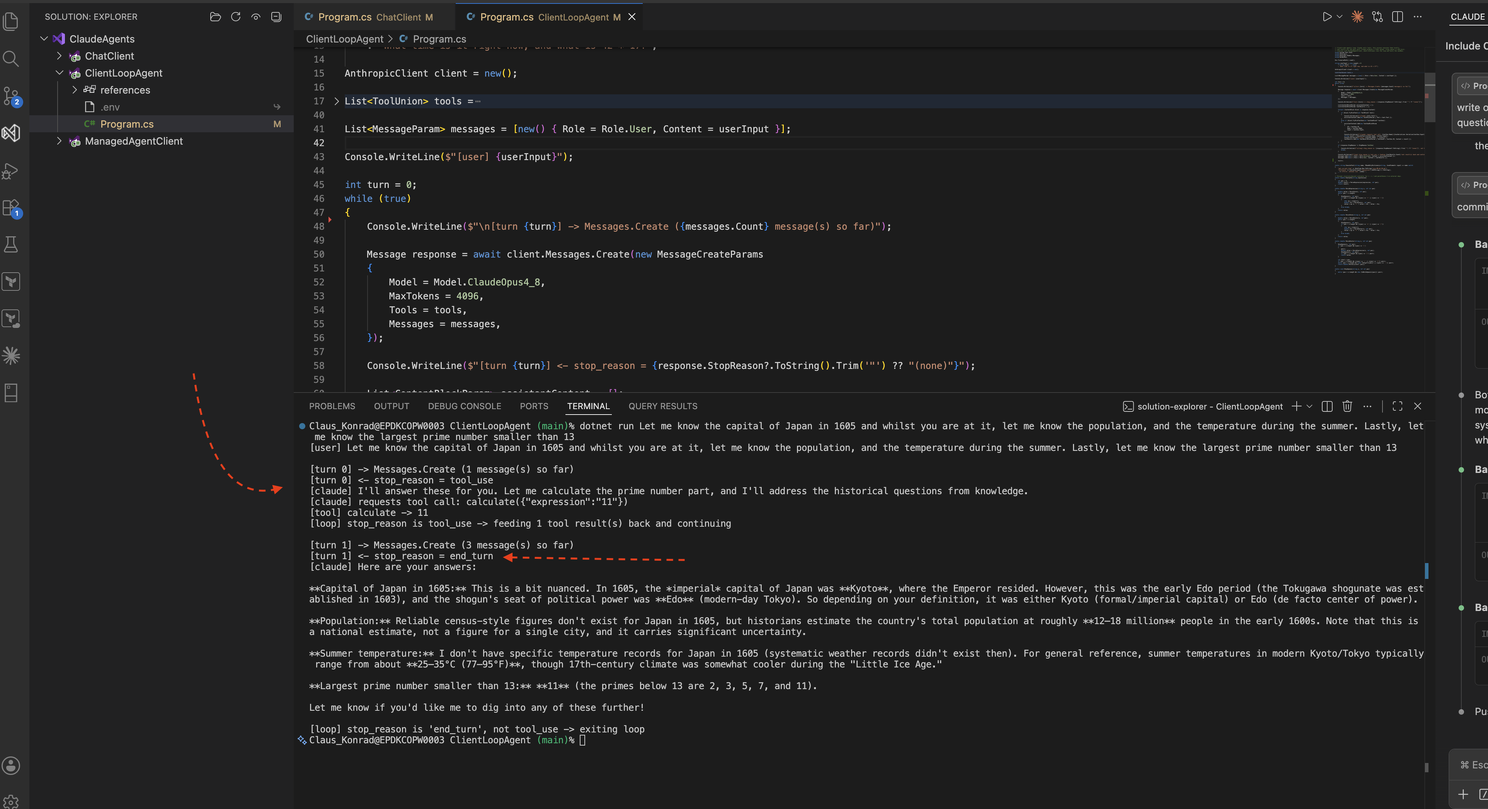Open the Search view in activity bar

click(x=11, y=59)
